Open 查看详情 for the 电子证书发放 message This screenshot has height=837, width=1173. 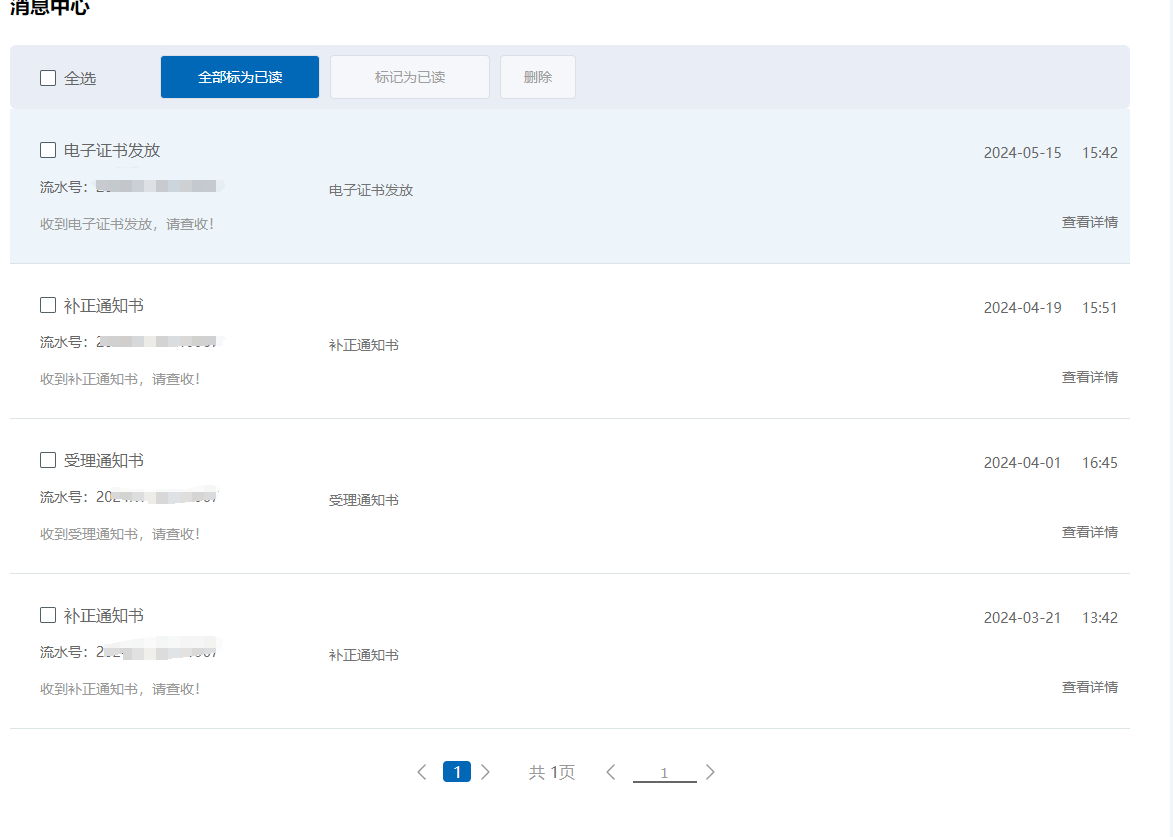[x=1089, y=222]
